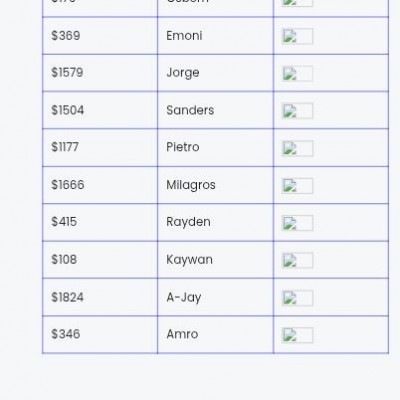Screen dimensions: 400x400
Task: Click the broken image icon in Emoni's row
Action: point(297,36)
